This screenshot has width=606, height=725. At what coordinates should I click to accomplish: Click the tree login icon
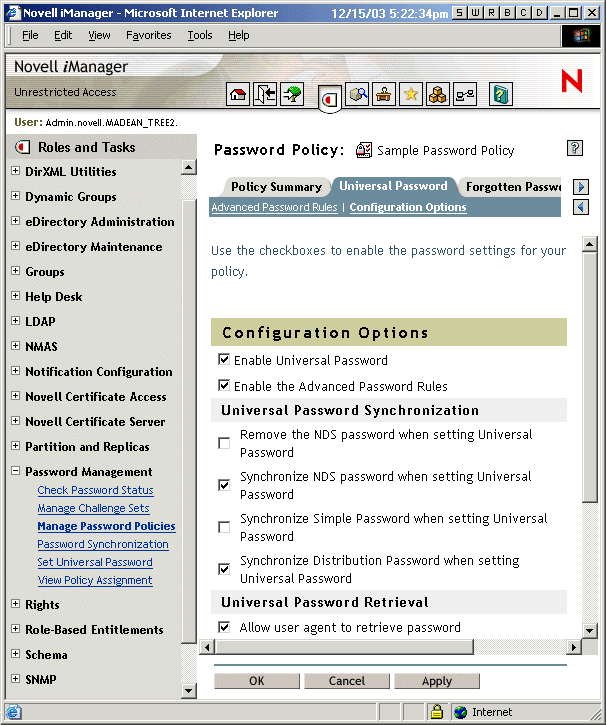pos(292,94)
